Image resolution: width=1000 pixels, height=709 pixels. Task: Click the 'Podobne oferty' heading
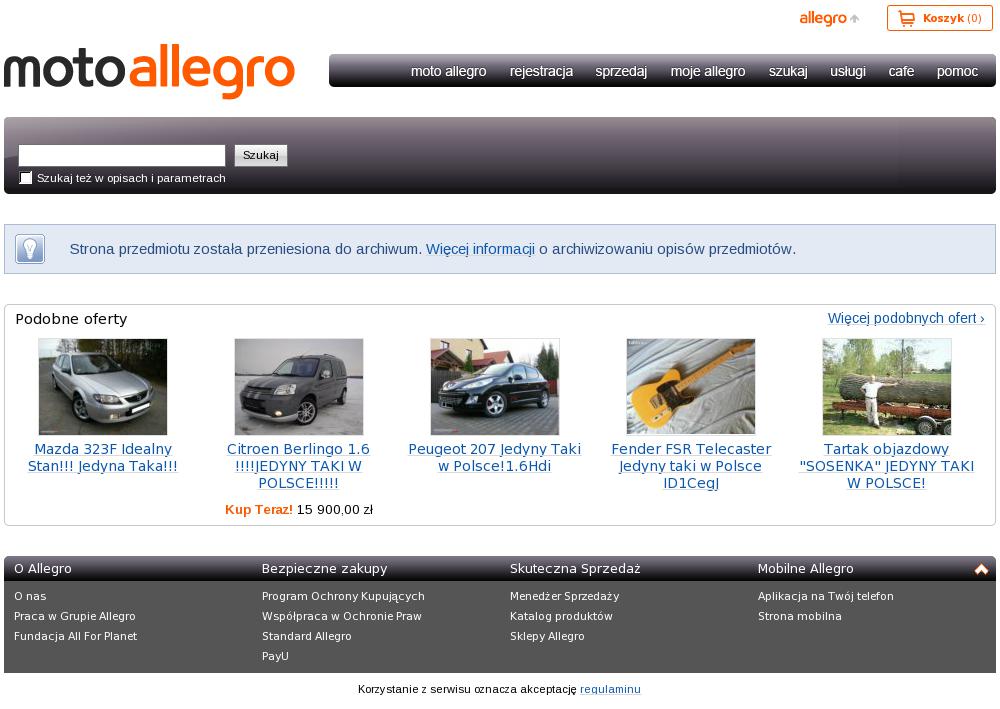(71, 319)
